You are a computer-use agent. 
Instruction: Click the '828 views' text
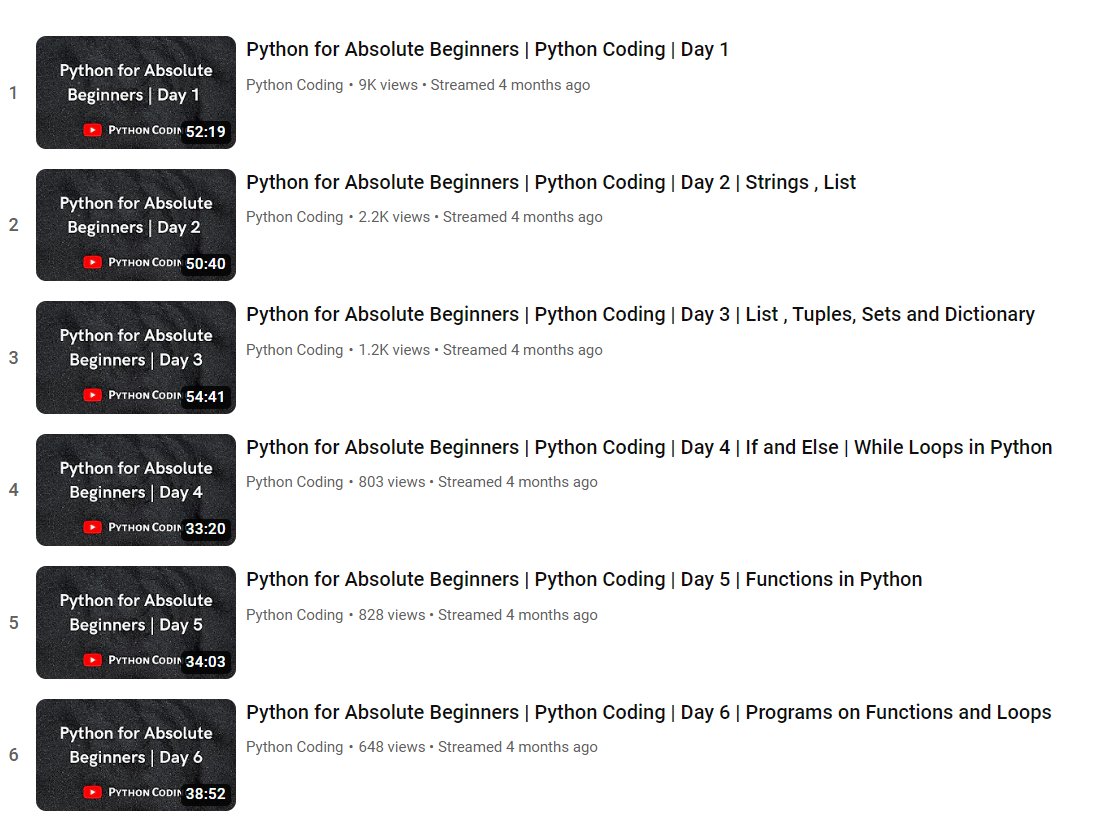[392, 615]
